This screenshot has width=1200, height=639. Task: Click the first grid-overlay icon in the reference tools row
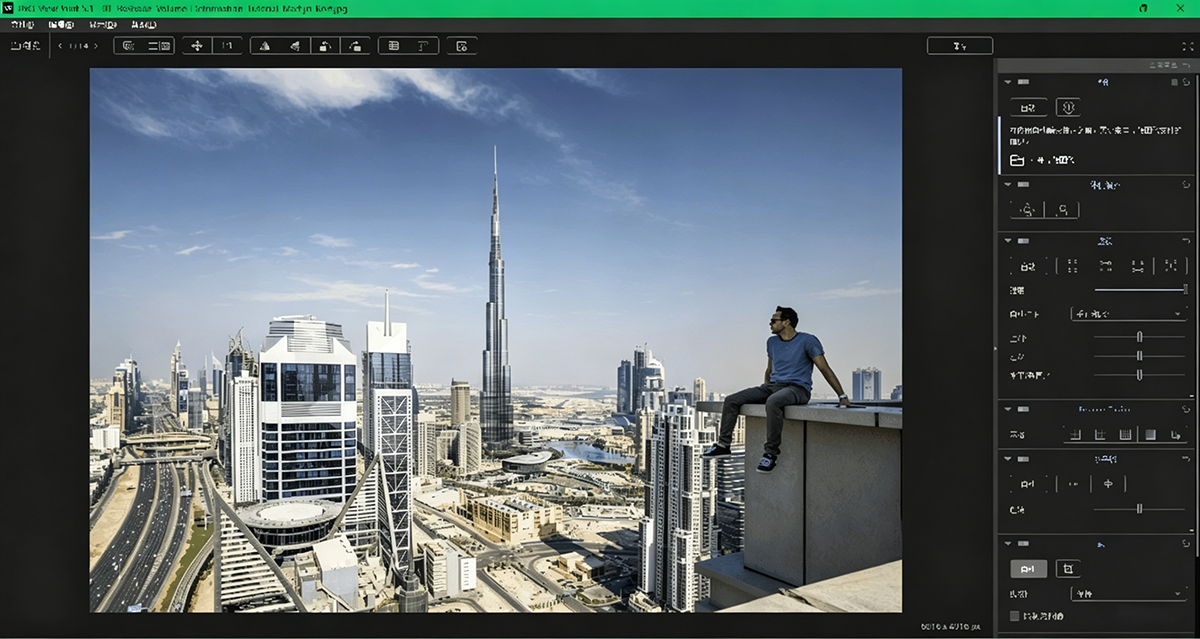click(1076, 434)
